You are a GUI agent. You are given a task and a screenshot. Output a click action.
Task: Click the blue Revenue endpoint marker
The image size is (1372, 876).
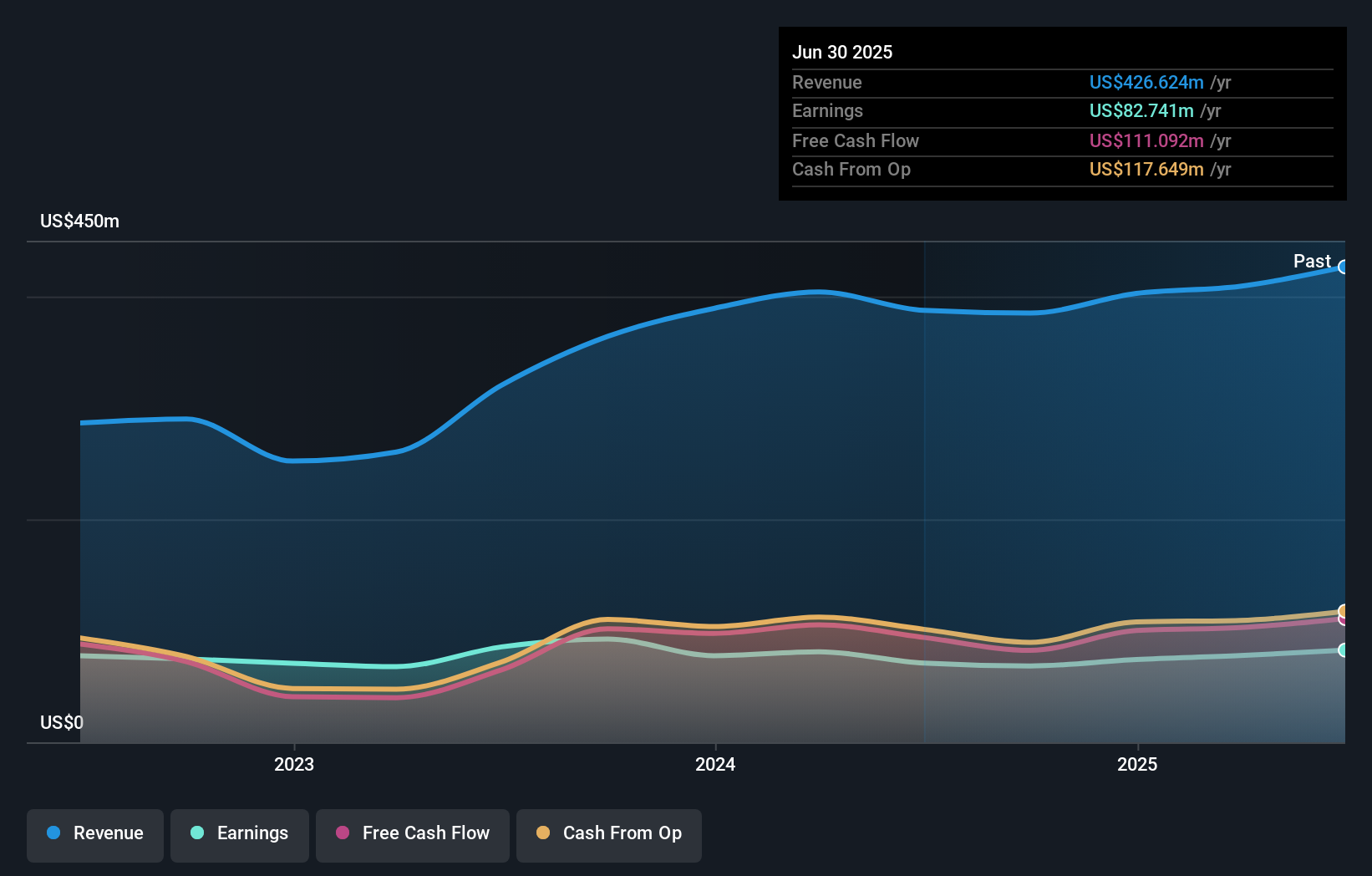click(x=1344, y=267)
